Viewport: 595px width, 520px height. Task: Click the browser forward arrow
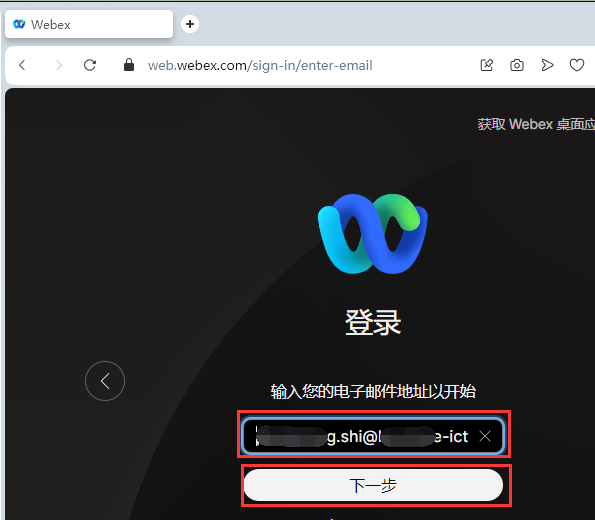point(58,65)
